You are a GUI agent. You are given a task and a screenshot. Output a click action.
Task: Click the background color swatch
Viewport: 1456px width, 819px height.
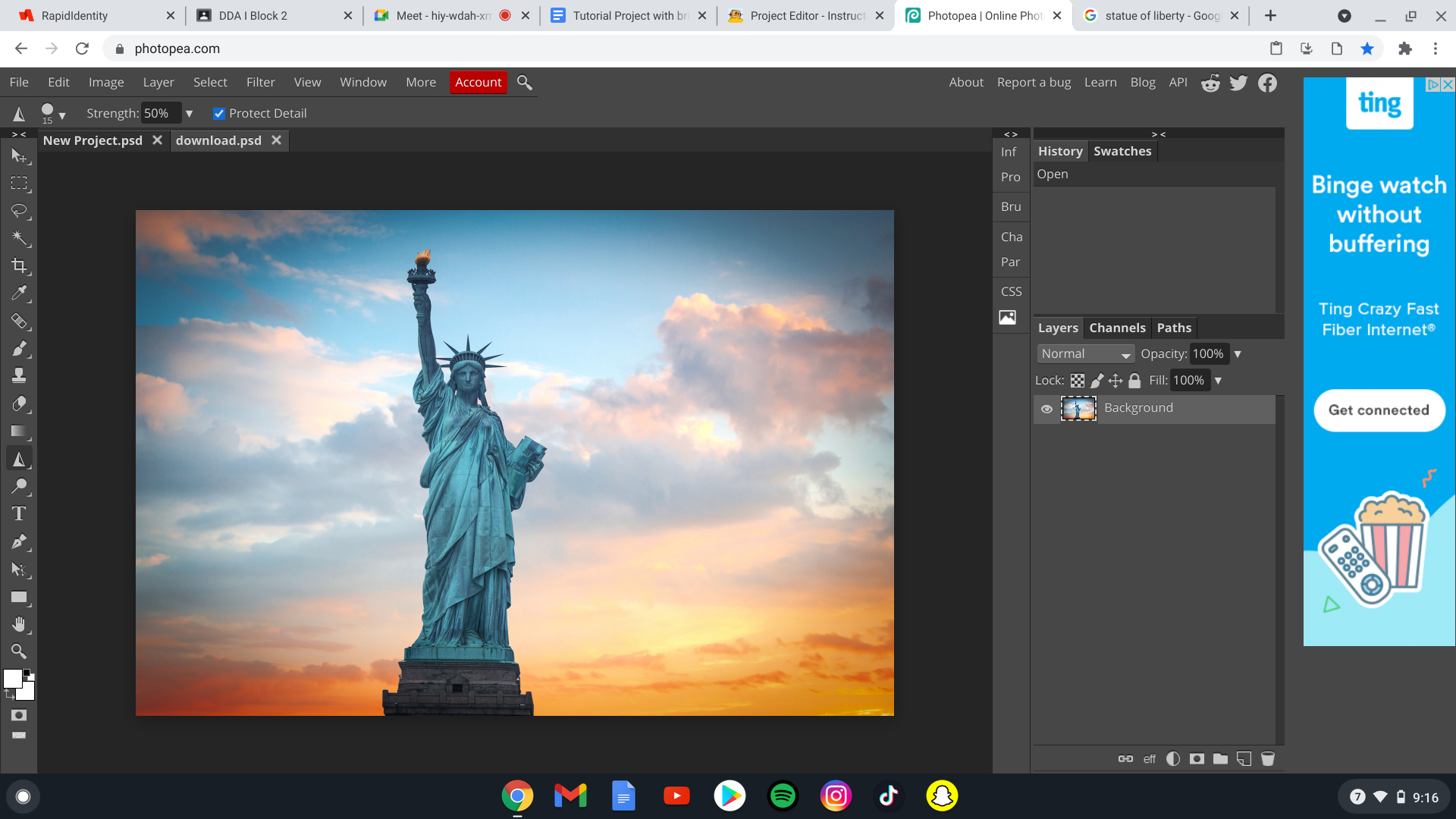pos(28,692)
